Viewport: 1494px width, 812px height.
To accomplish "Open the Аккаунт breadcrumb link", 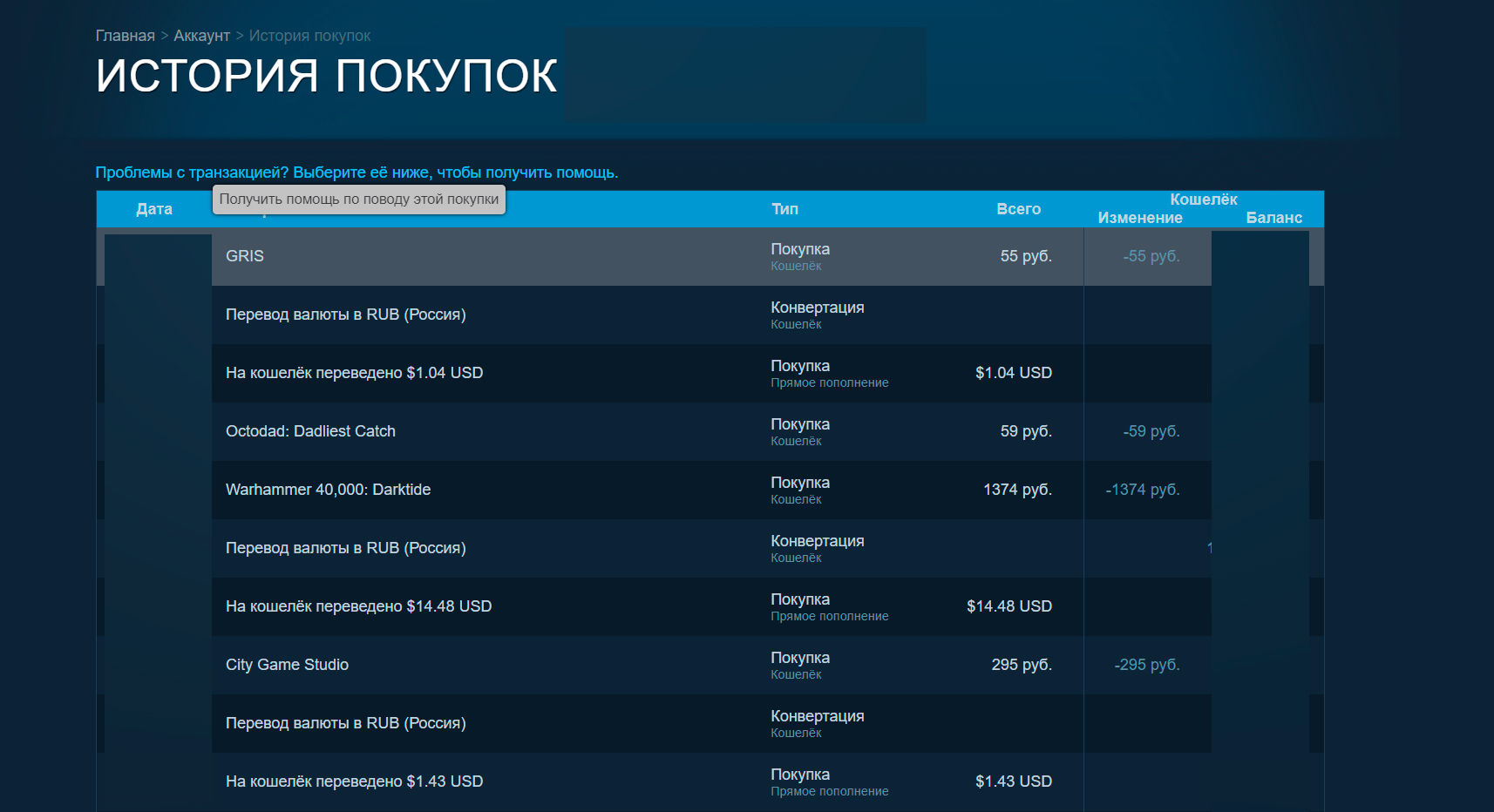I will tap(201, 36).
